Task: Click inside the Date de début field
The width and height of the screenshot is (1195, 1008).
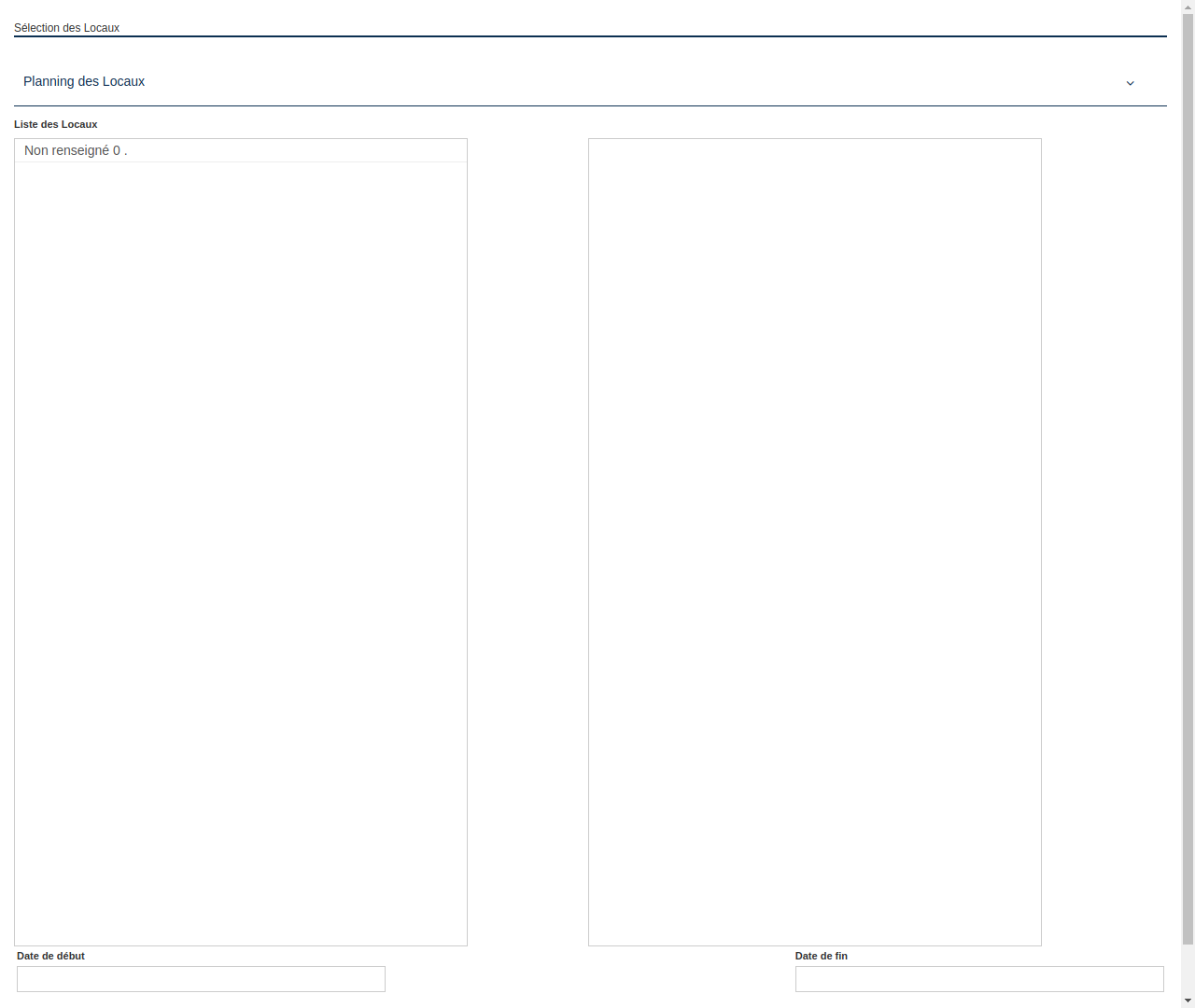Action: coord(201,979)
